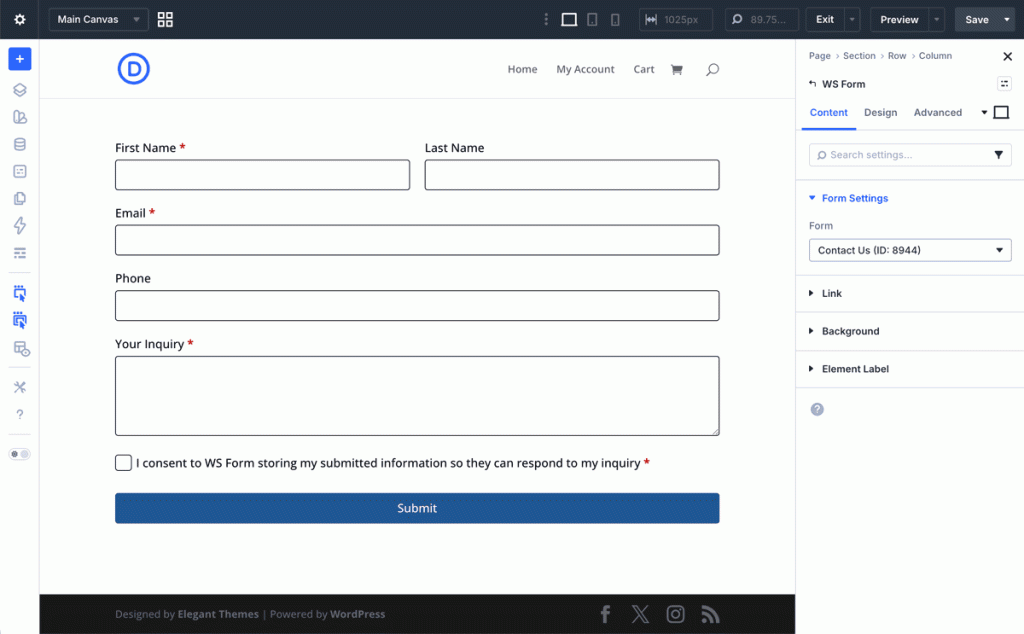Click the blue Submit button
1024x634 pixels.
(417, 508)
